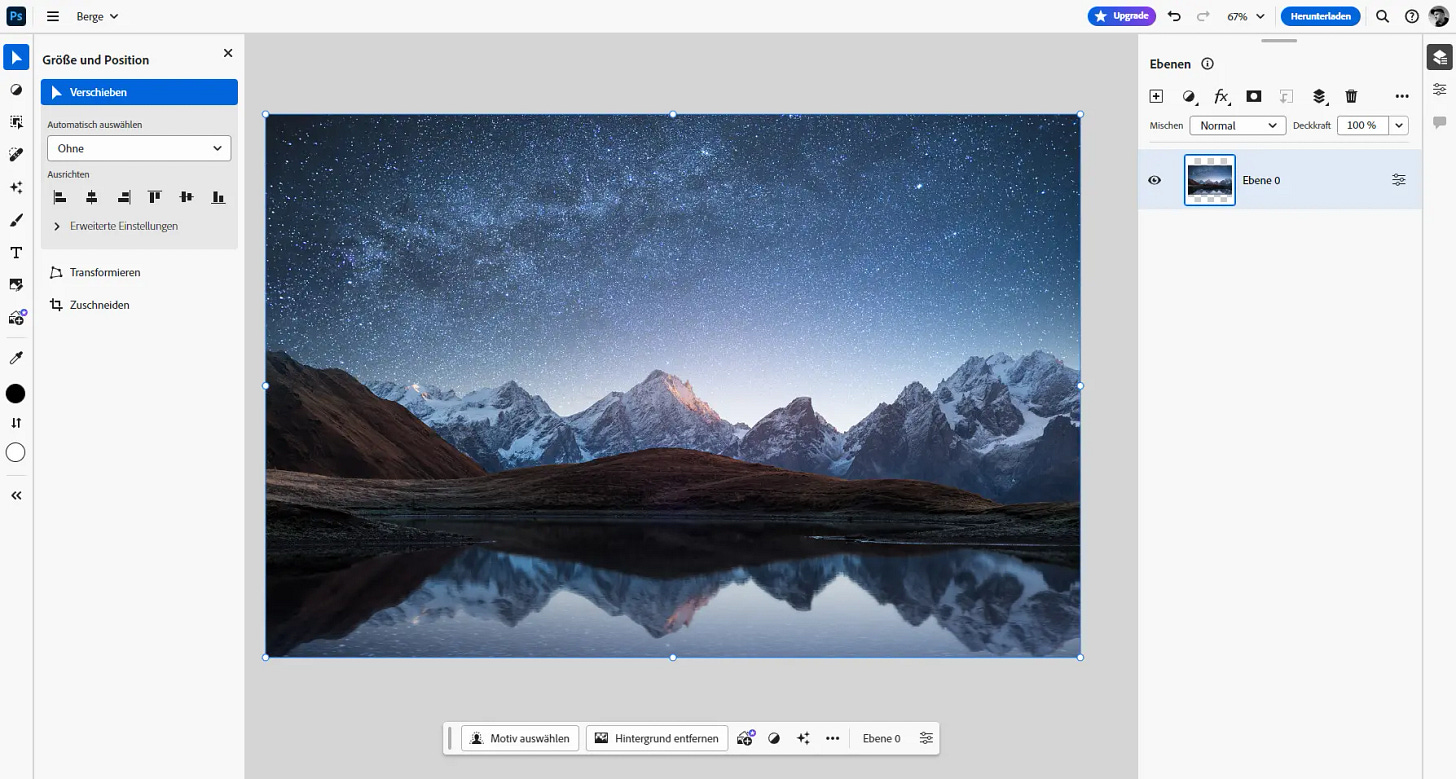The image size is (1456, 779).
Task: Click add image icon in left toolbar
Action: pyautogui.click(x=16, y=317)
